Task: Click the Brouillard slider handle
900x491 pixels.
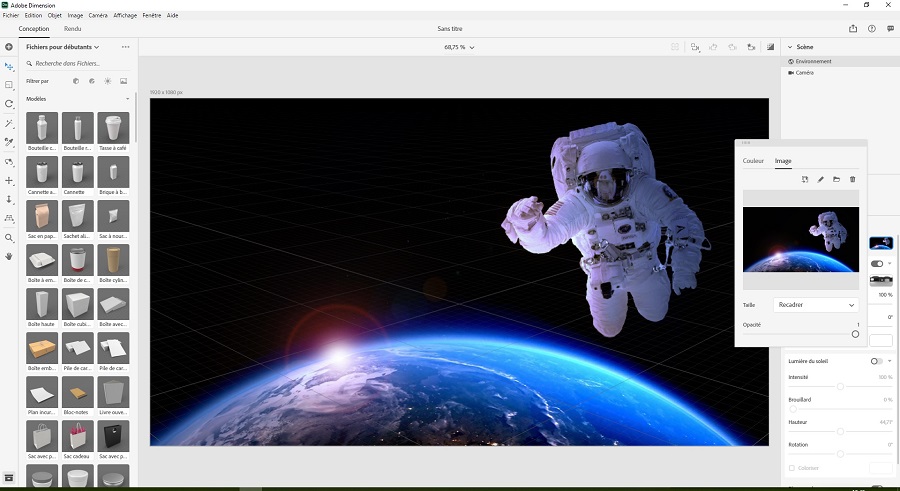Action: point(793,409)
